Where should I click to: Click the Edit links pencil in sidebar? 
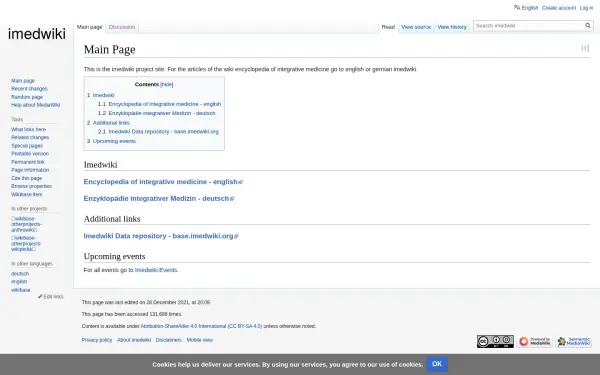pos(51,297)
